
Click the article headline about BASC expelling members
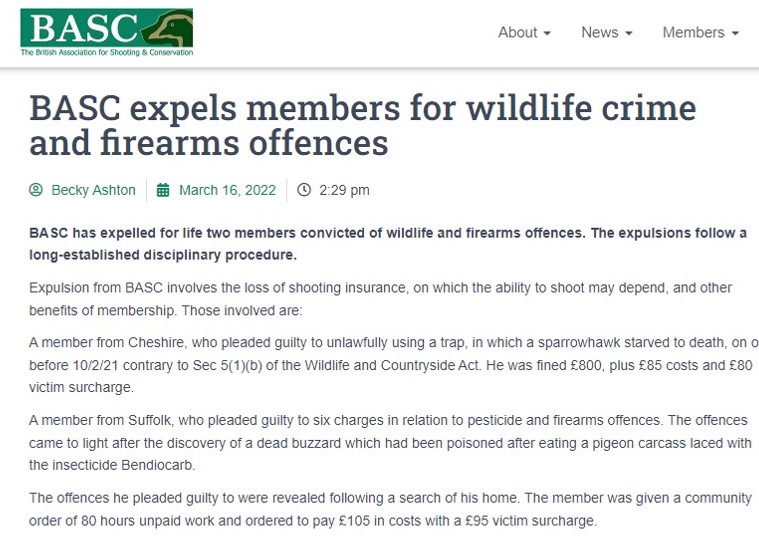click(x=362, y=126)
